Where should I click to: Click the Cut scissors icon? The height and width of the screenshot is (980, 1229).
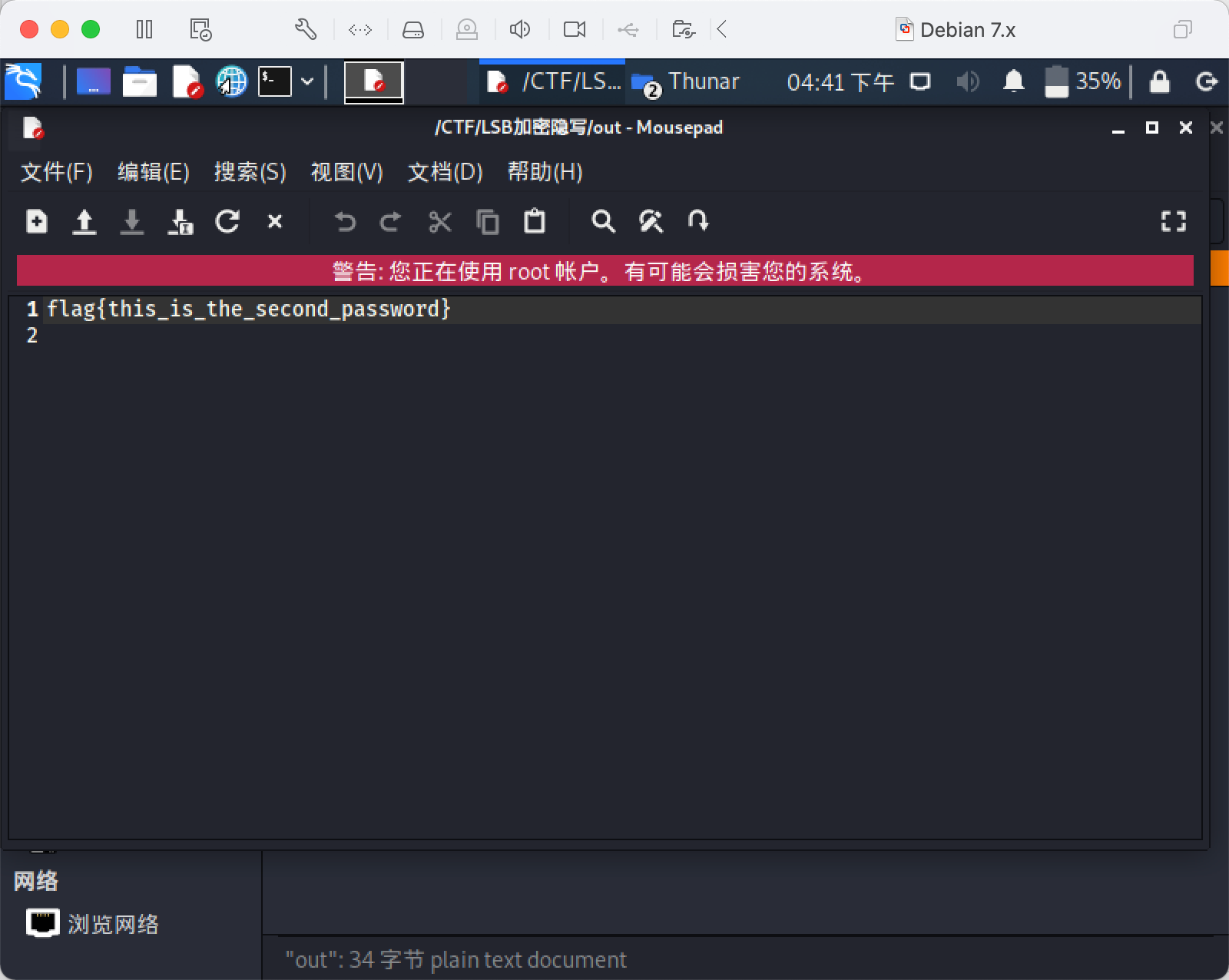[x=440, y=222]
